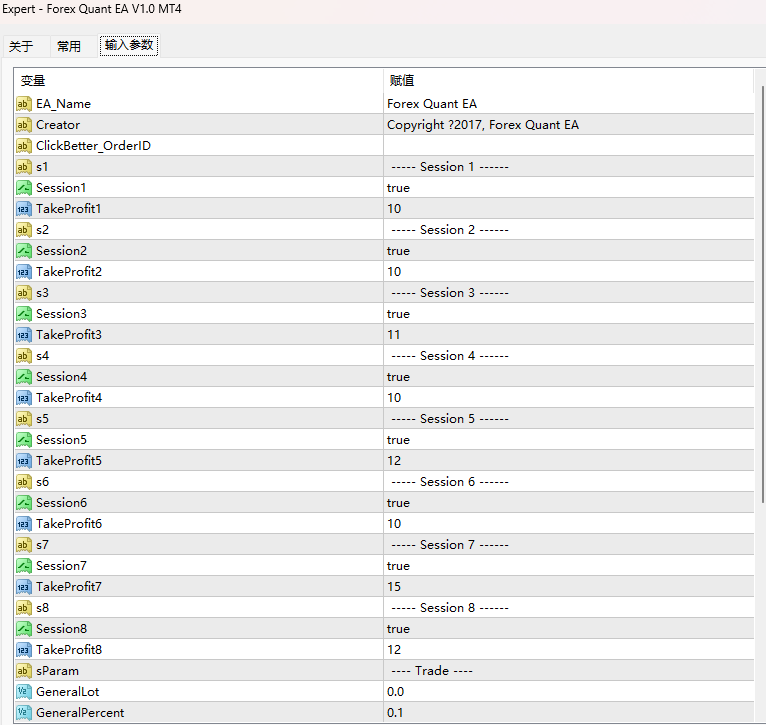Select the TakeProfit1 value 10
The width and height of the screenshot is (766, 725).
coord(569,209)
